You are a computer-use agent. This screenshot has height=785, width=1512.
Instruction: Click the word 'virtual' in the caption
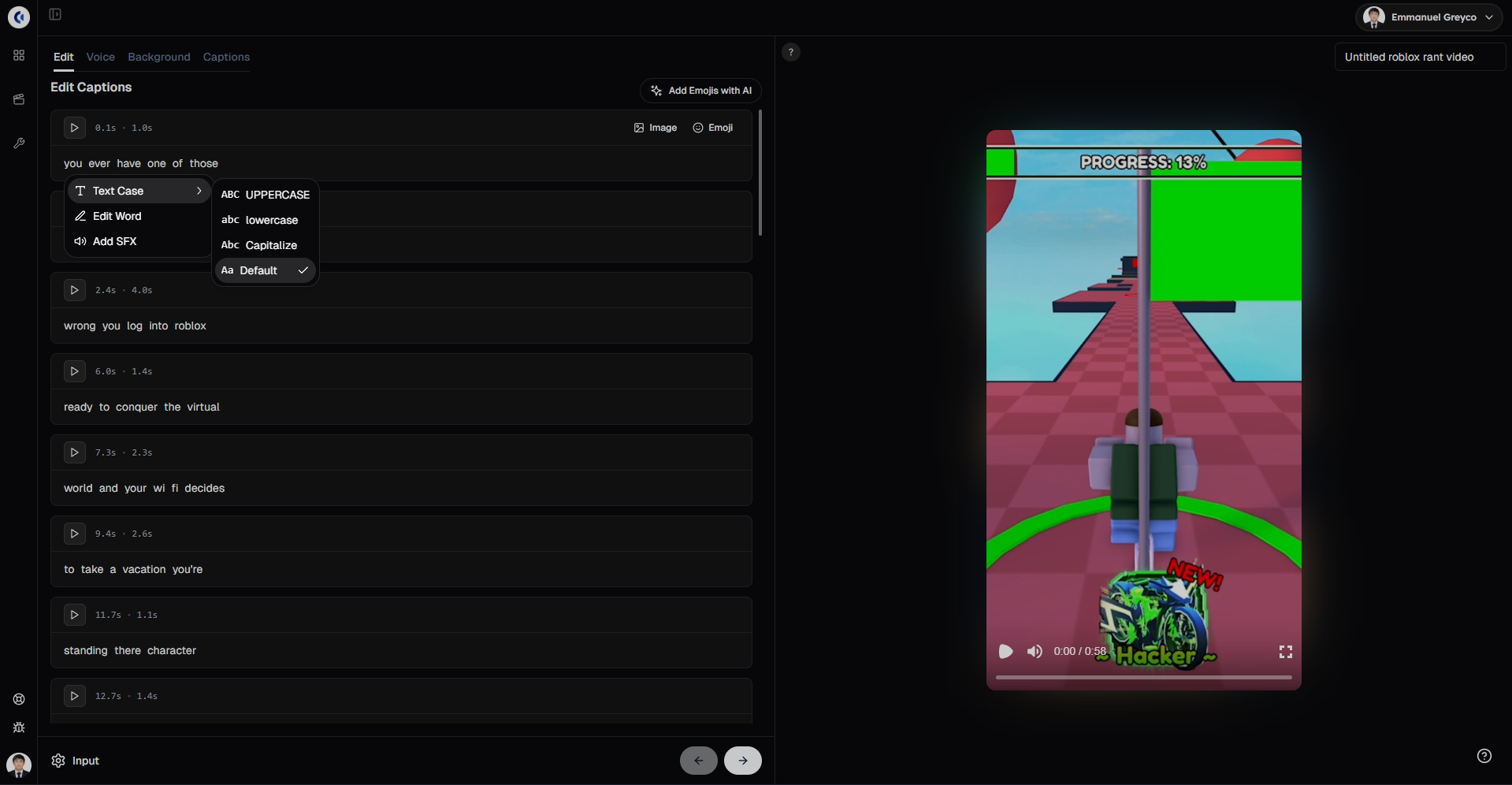click(203, 407)
